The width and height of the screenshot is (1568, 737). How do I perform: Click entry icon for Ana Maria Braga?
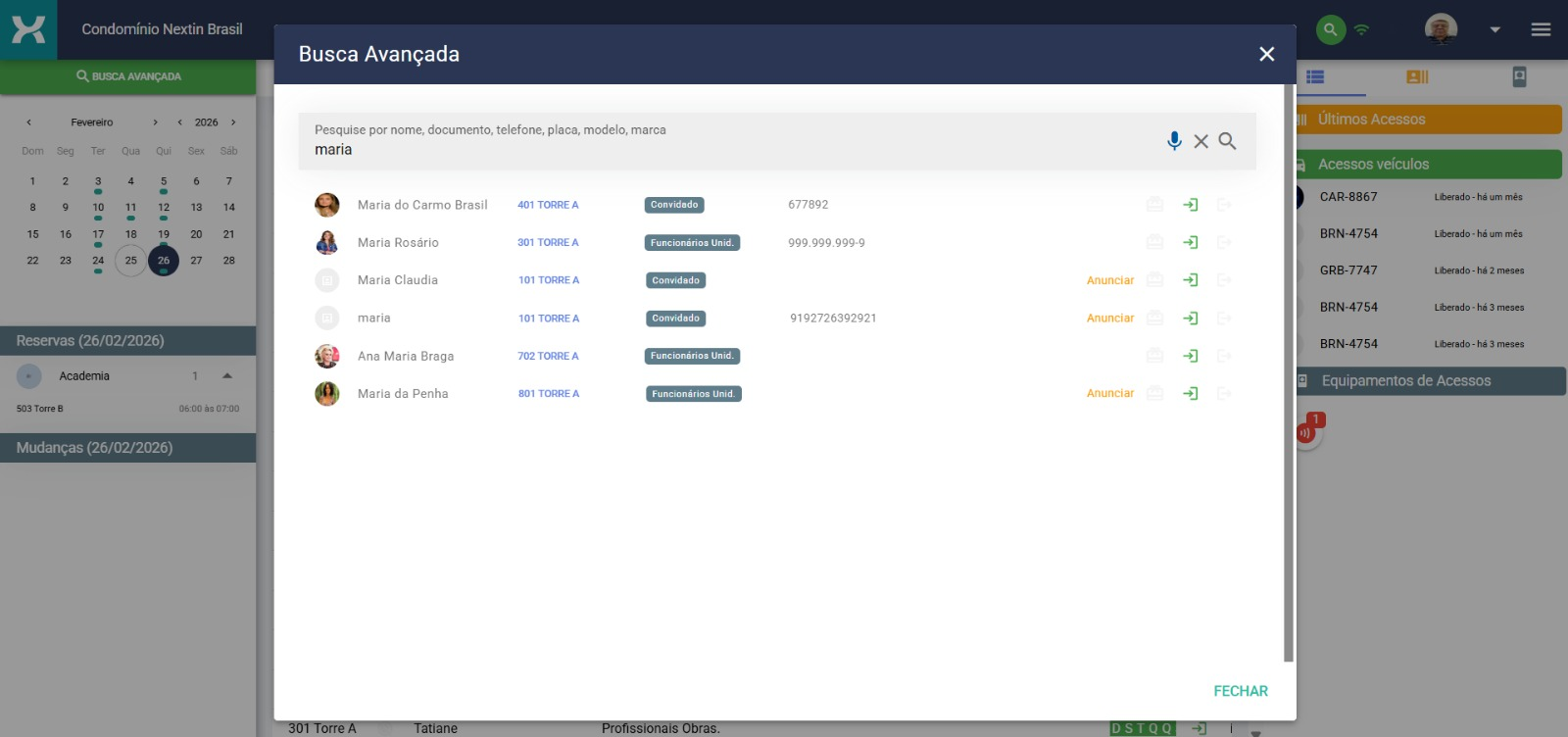click(x=1190, y=356)
